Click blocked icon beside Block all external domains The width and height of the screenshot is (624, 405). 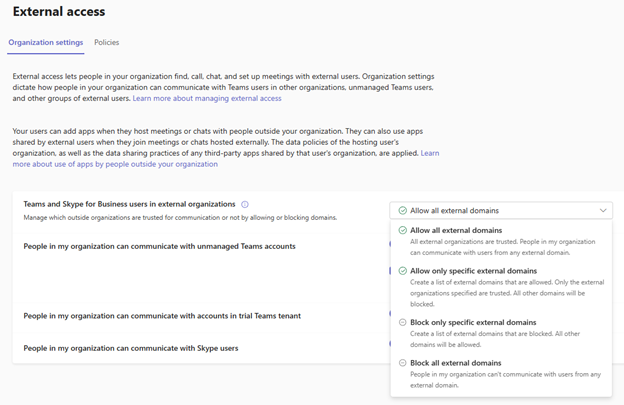point(402,363)
